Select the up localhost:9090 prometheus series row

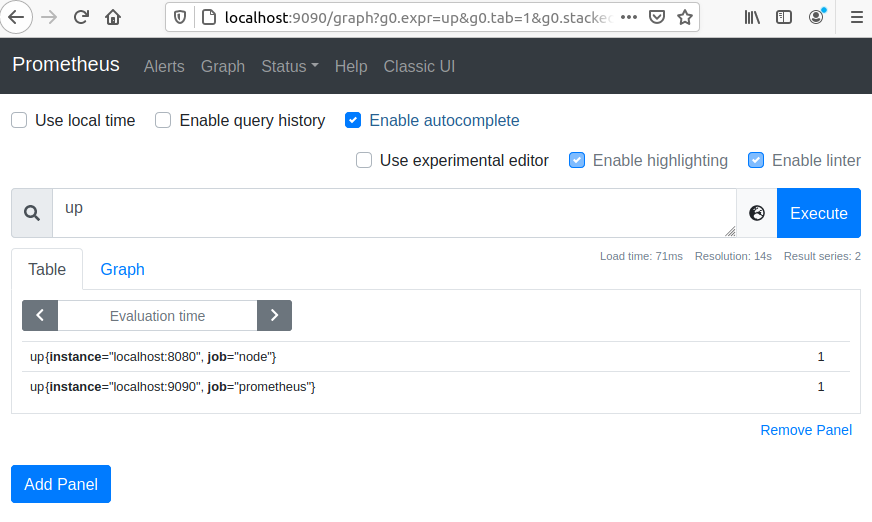pos(436,387)
